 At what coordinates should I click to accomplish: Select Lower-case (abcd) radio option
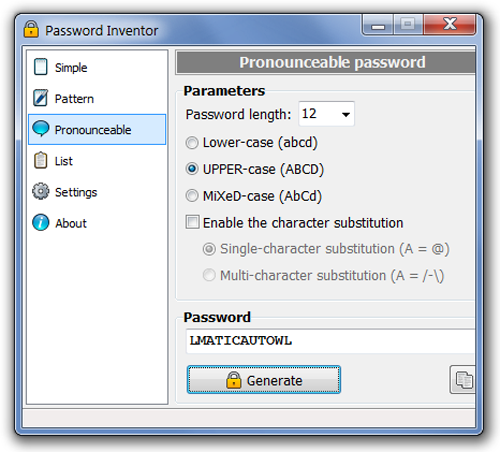pos(192,143)
